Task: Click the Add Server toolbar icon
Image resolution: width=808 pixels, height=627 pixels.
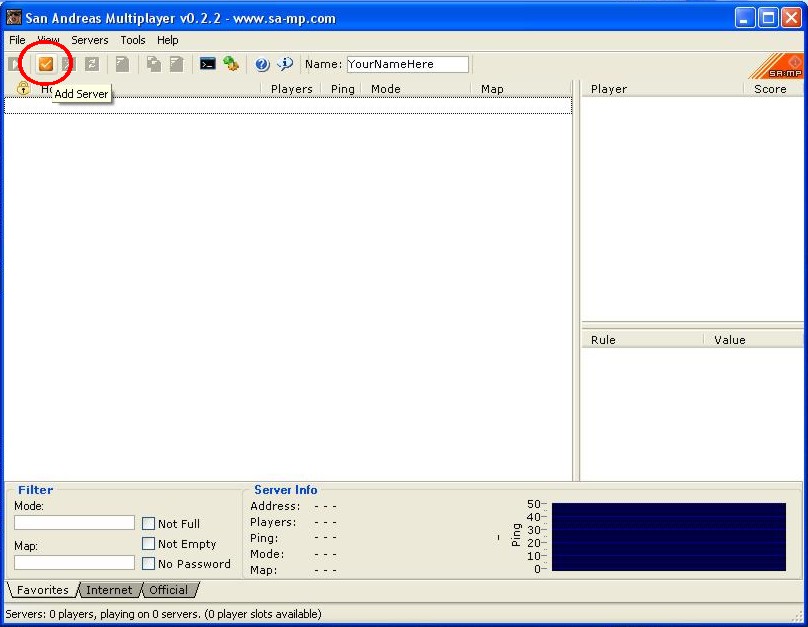Action: [46, 64]
